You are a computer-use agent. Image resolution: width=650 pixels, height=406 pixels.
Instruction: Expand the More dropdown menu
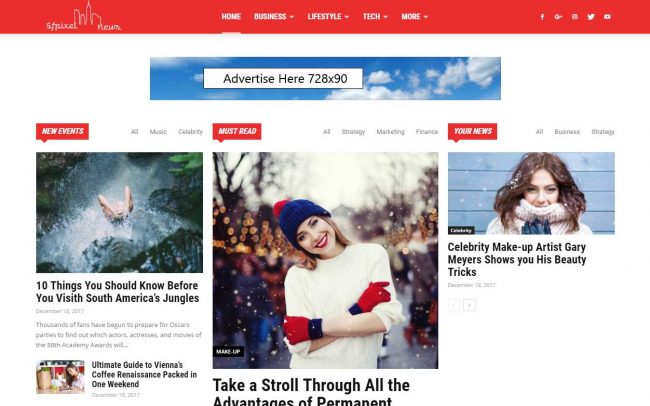click(x=415, y=17)
